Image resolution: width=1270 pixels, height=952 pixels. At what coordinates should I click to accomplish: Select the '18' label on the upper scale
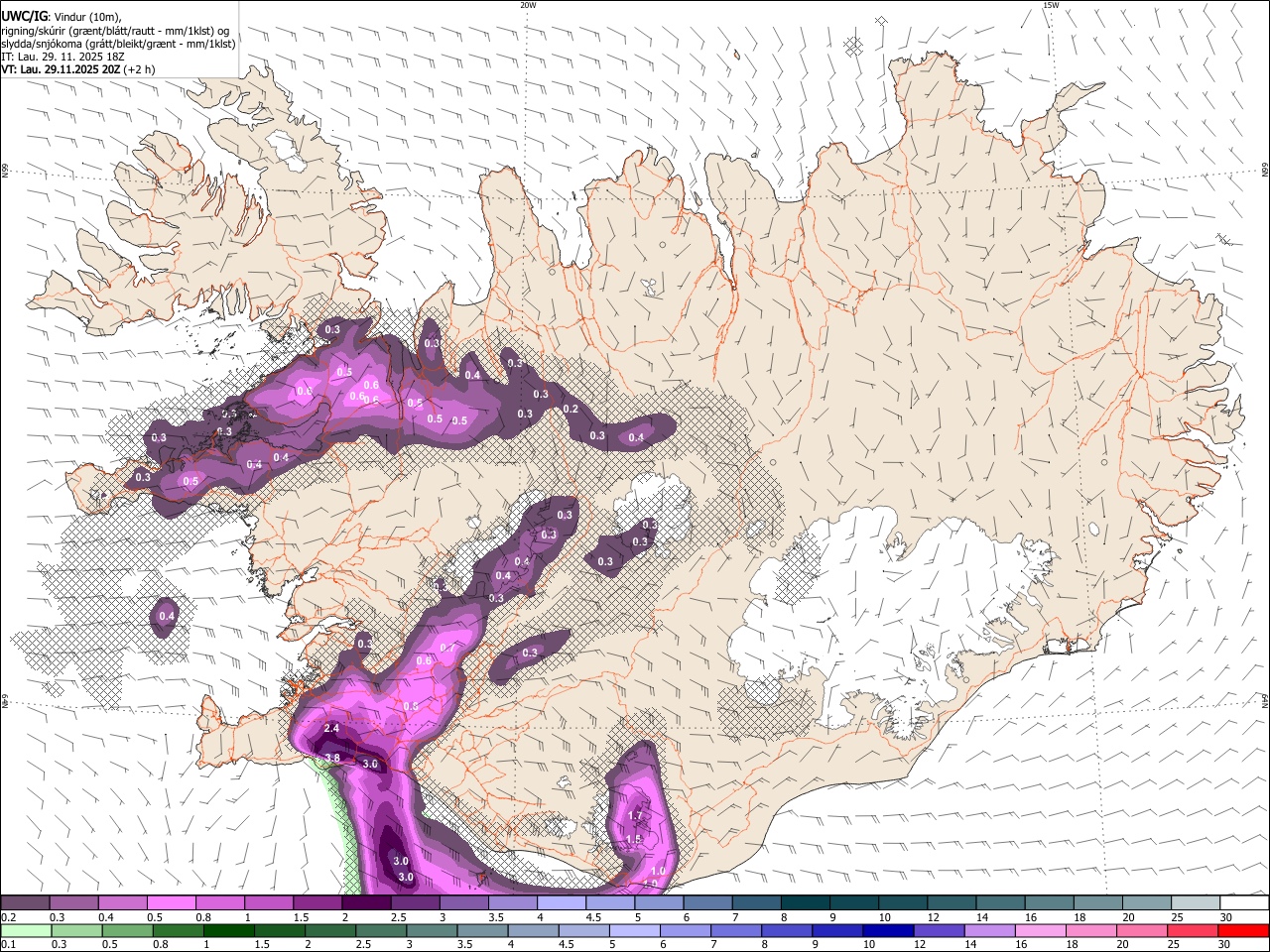pyautogui.click(x=1079, y=918)
